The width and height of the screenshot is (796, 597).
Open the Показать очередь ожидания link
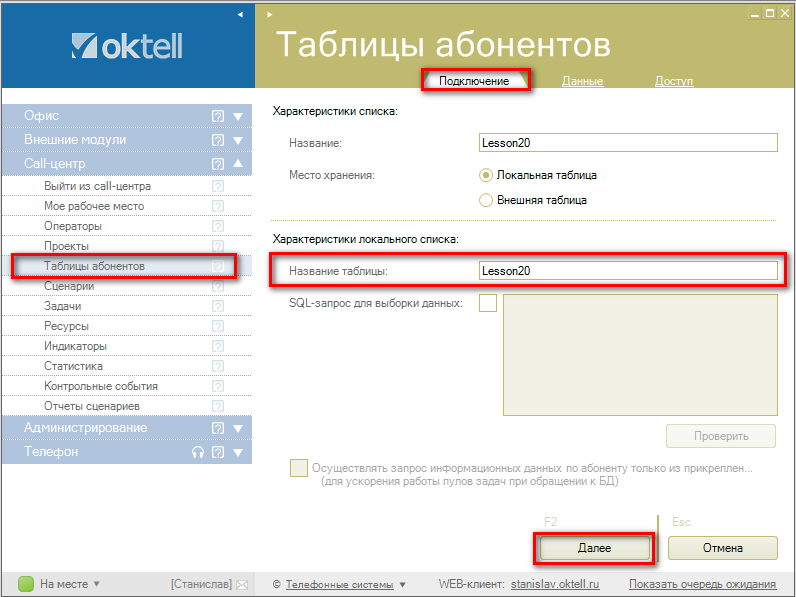(702, 584)
